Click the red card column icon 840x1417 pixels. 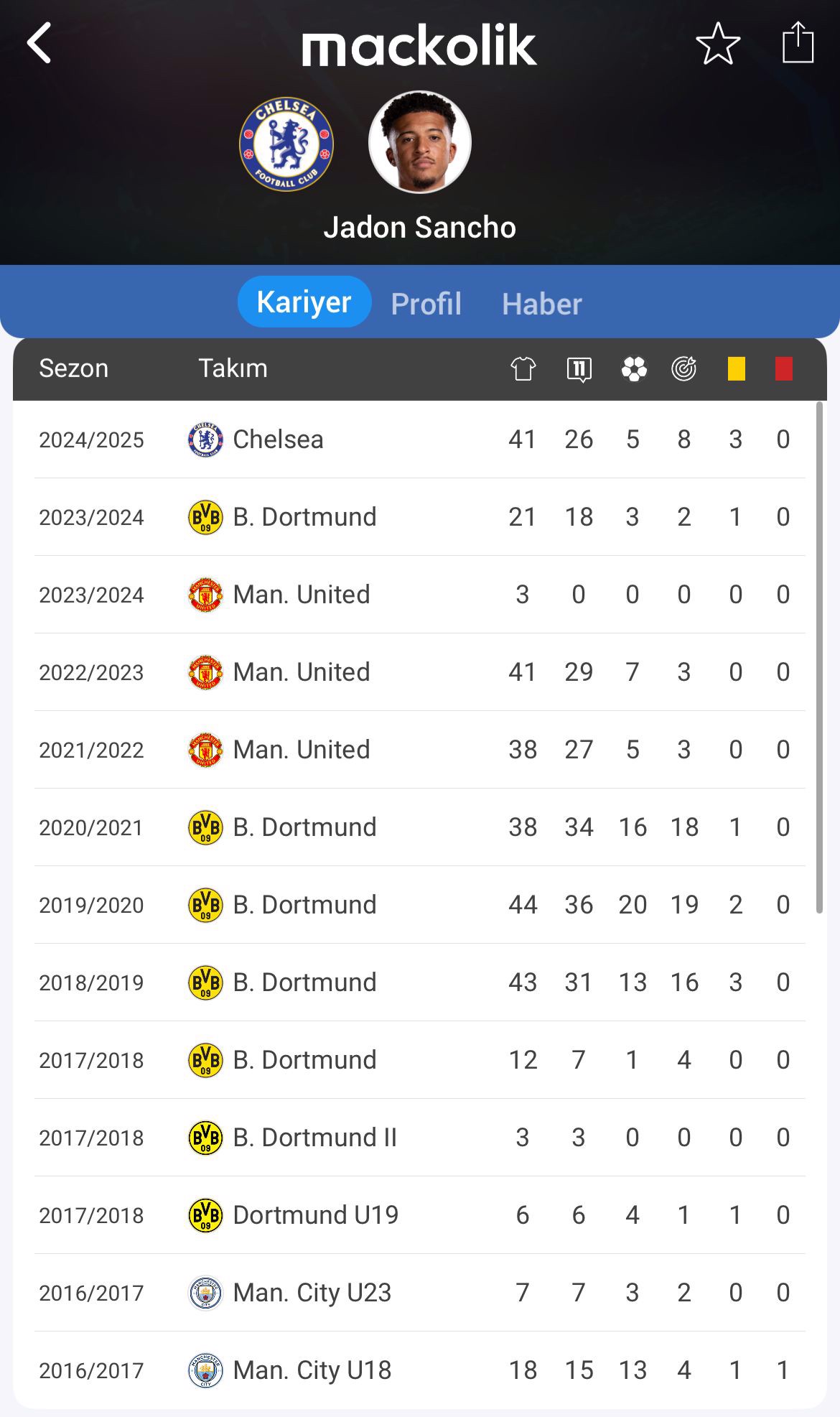pyautogui.click(x=784, y=369)
